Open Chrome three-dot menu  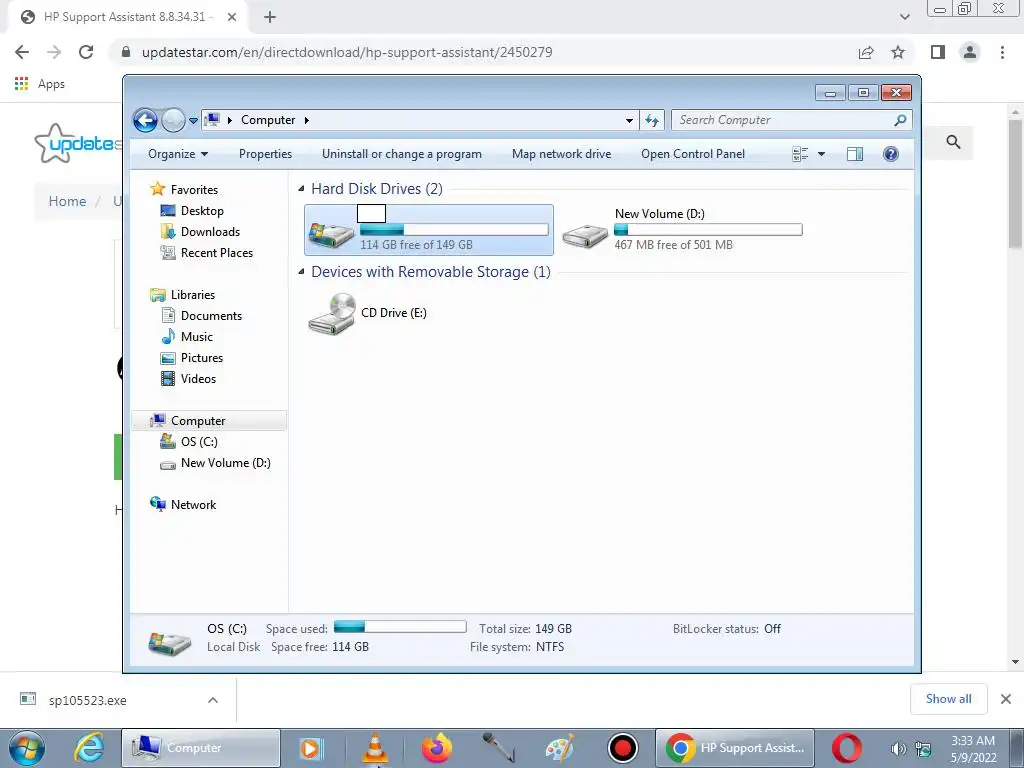coord(1002,52)
